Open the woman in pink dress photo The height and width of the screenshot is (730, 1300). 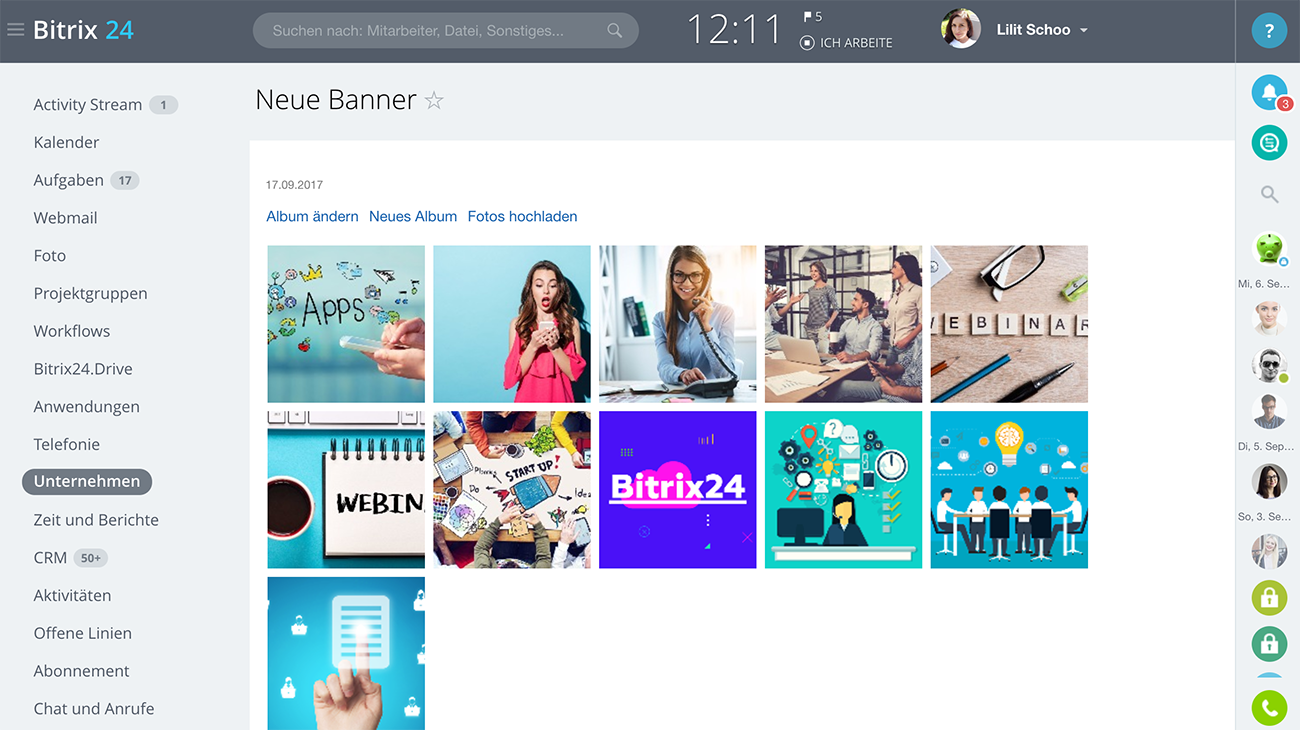[512, 324]
